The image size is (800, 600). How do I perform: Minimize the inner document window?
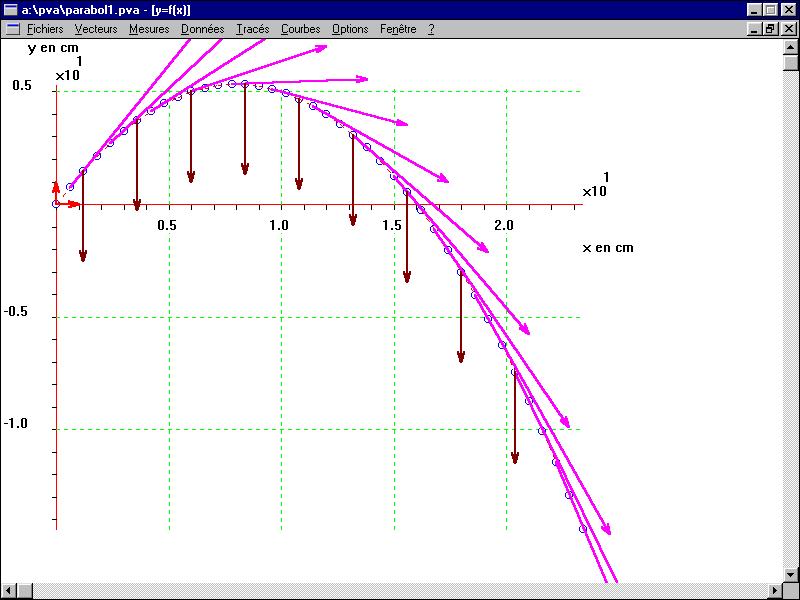(x=755, y=29)
